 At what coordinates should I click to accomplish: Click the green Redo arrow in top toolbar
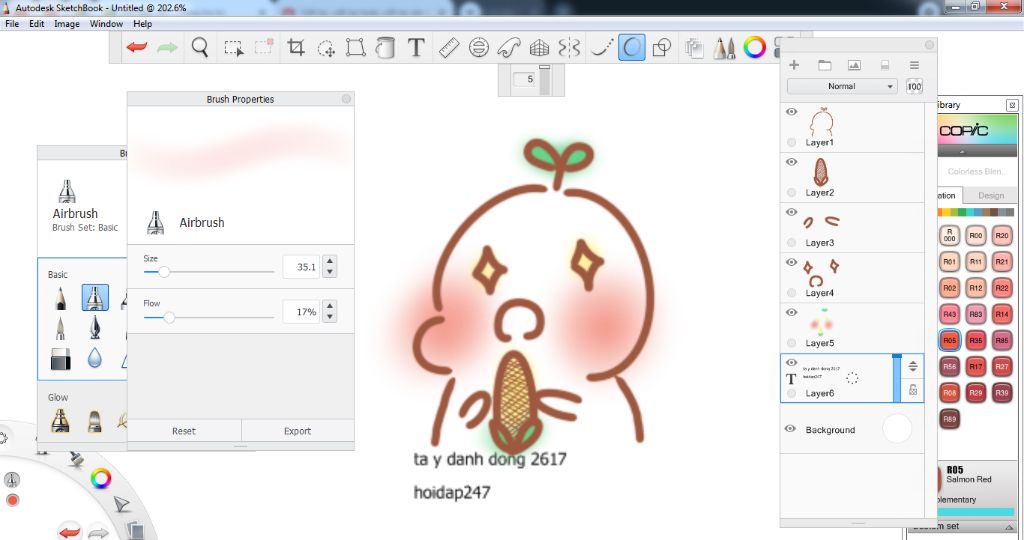point(167,48)
